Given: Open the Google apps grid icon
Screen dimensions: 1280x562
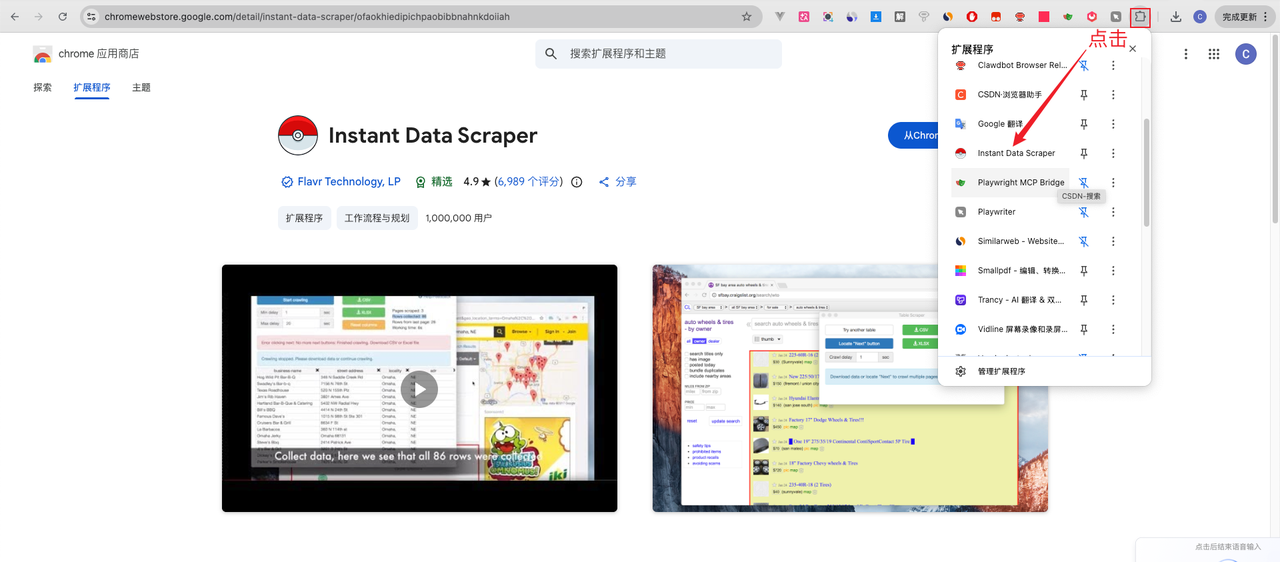Looking at the screenshot, I should click(1214, 54).
